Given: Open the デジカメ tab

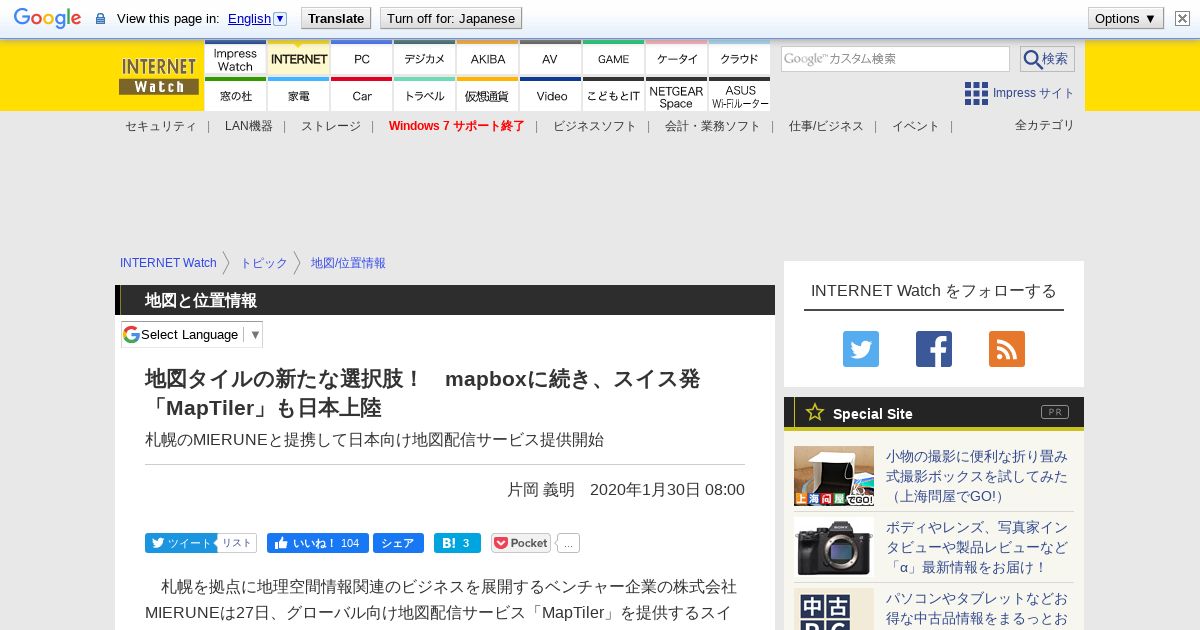Looking at the screenshot, I should pyautogui.click(x=424, y=58).
